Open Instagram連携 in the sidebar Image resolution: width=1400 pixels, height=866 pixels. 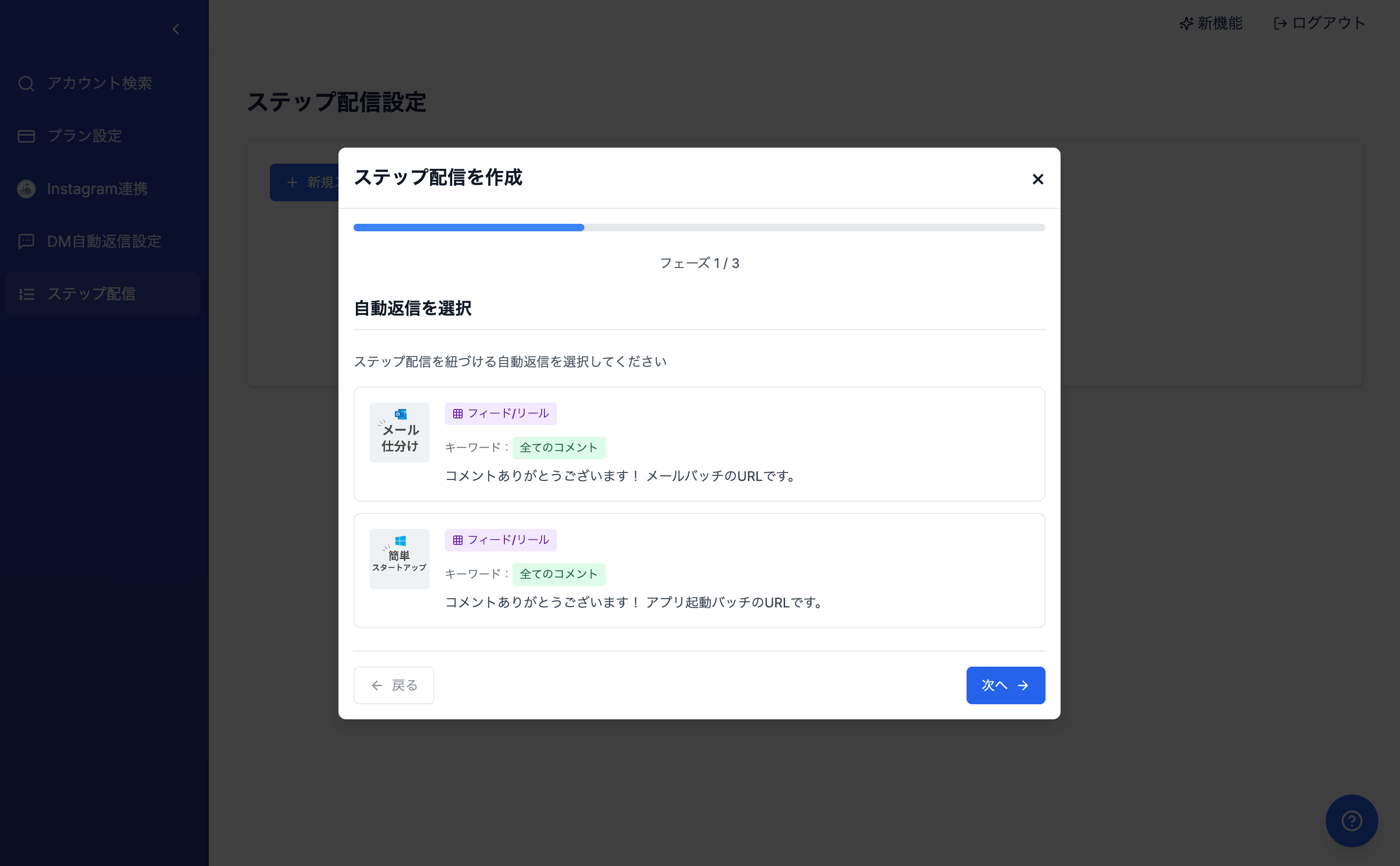click(x=103, y=189)
